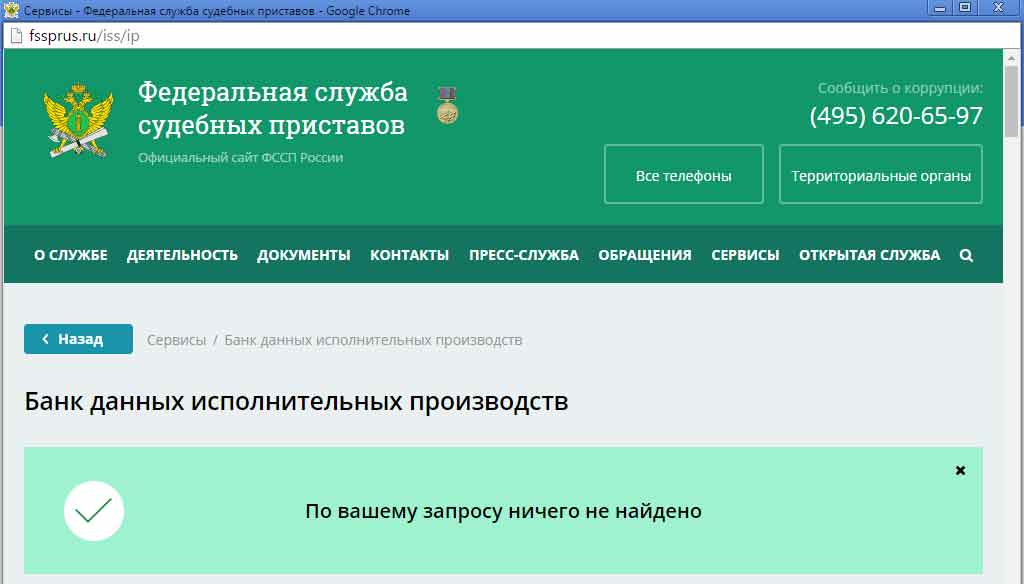Viewport: 1024px width, 584px height.
Task: Select 'ОБРАЩЕНИЯ' in the navigation bar
Action: 645,255
